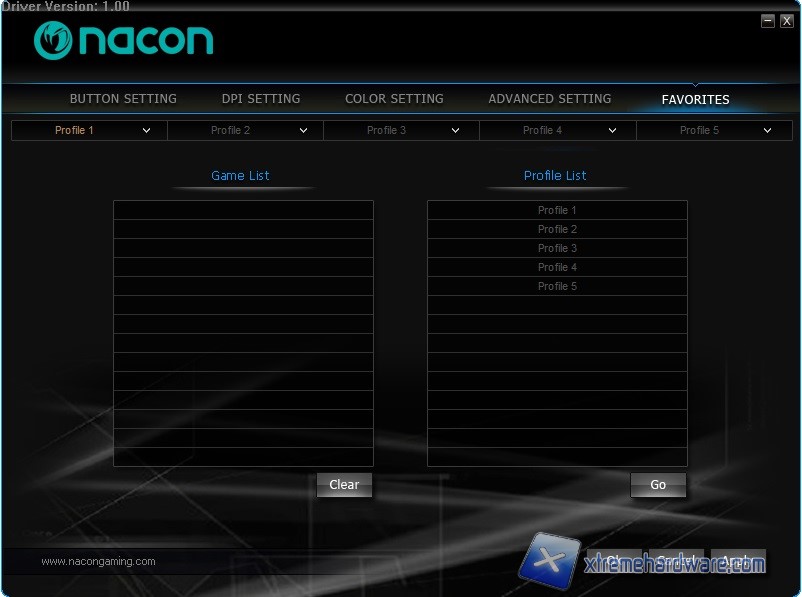Minimize the Nacon driver window
The height and width of the screenshot is (597, 802).
(767, 20)
